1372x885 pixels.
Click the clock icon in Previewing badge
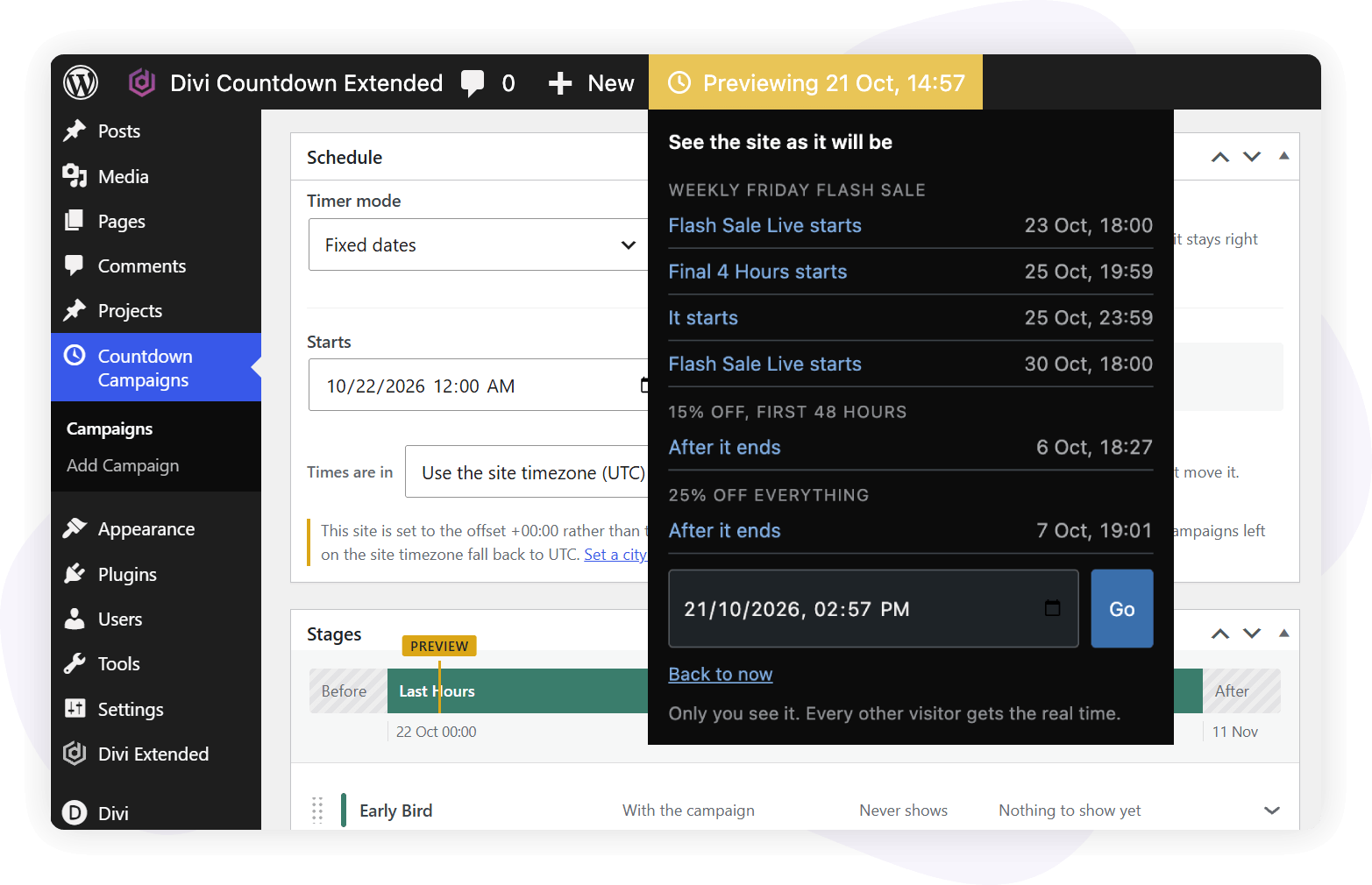pyautogui.click(x=679, y=82)
